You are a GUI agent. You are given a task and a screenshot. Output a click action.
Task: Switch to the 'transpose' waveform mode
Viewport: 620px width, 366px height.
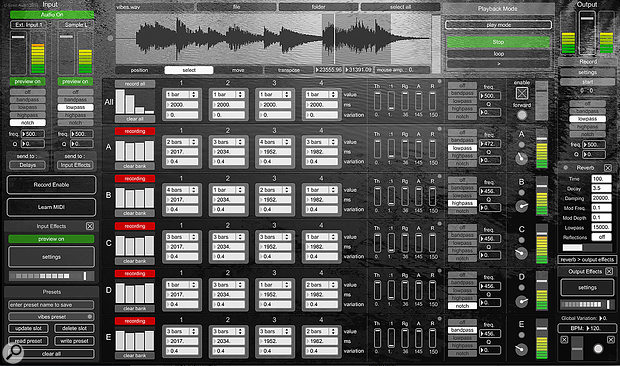coord(289,70)
